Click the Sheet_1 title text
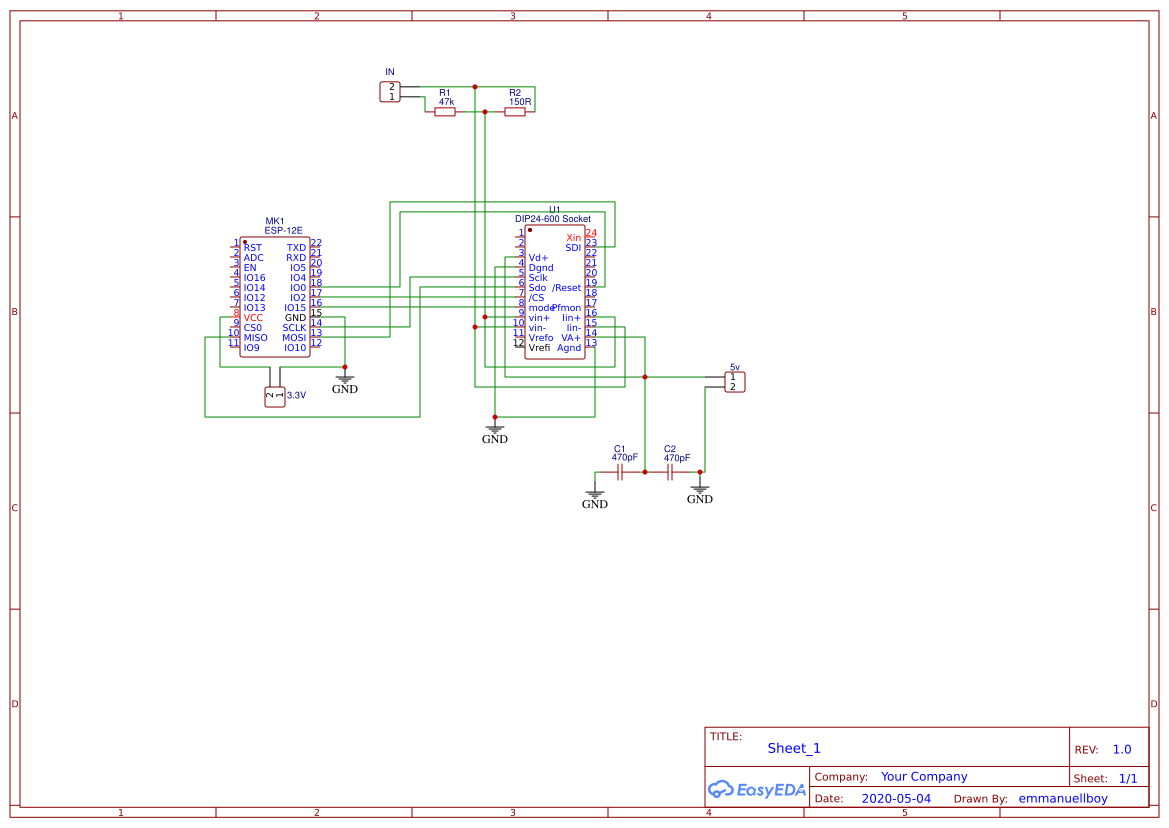1169x828 pixels. [793, 748]
